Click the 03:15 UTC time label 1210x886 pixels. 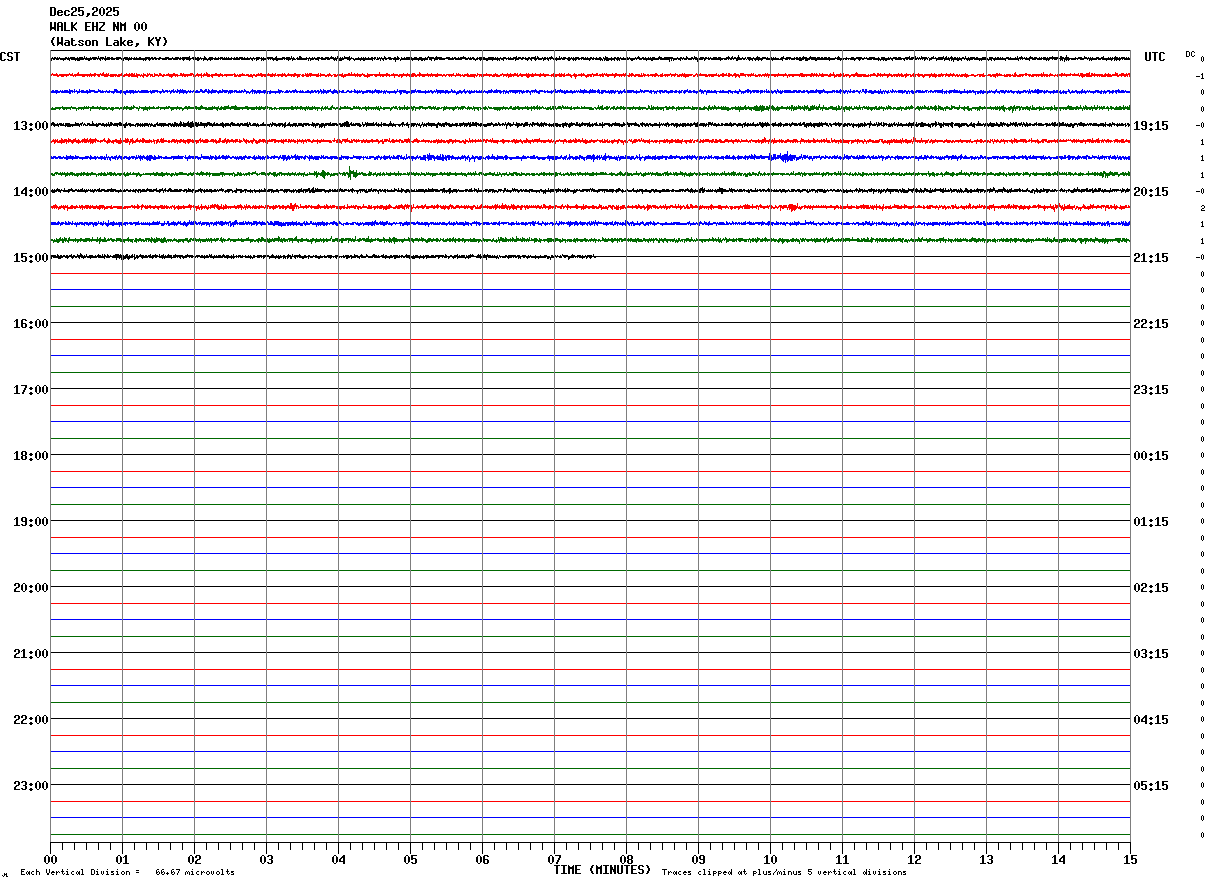click(1151, 654)
